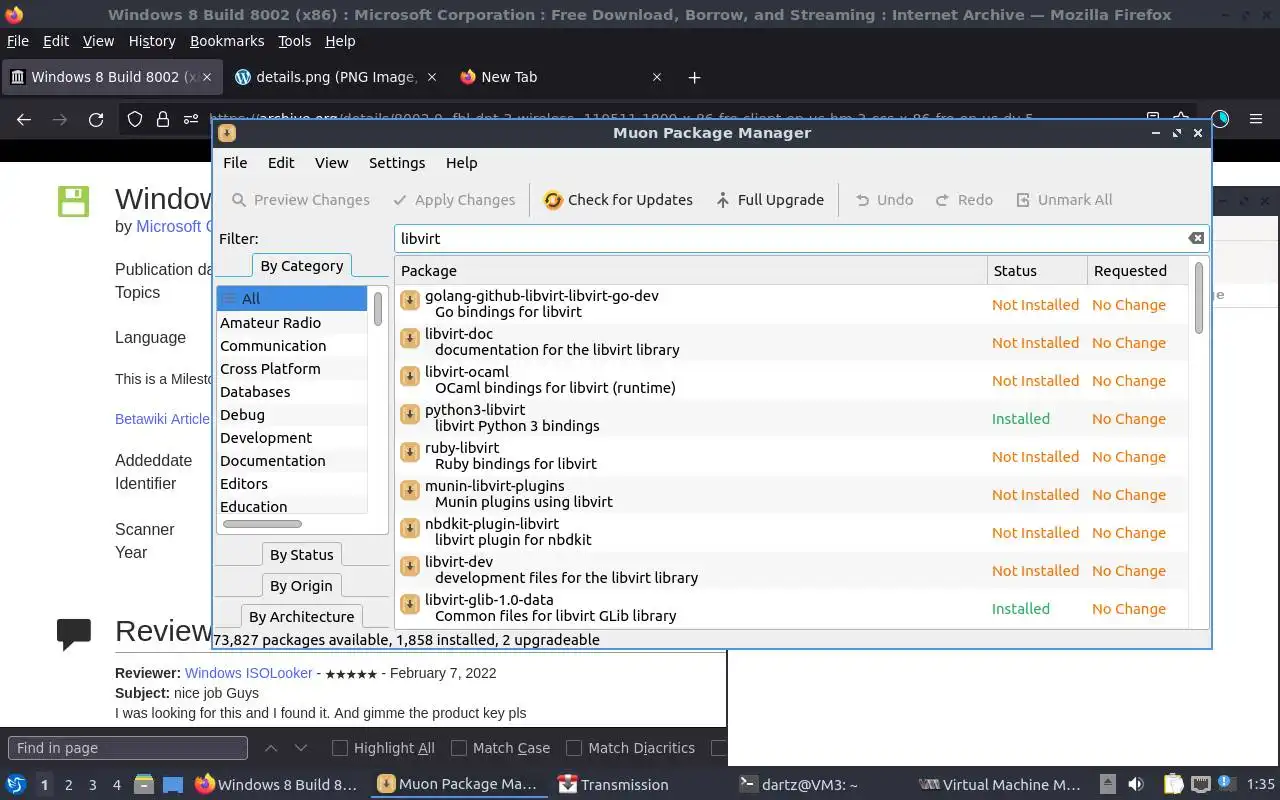Click Preview Changes in Muon toolbar
Image resolution: width=1280 pixels, height=800 pixels.
click(x=300, y=200)
